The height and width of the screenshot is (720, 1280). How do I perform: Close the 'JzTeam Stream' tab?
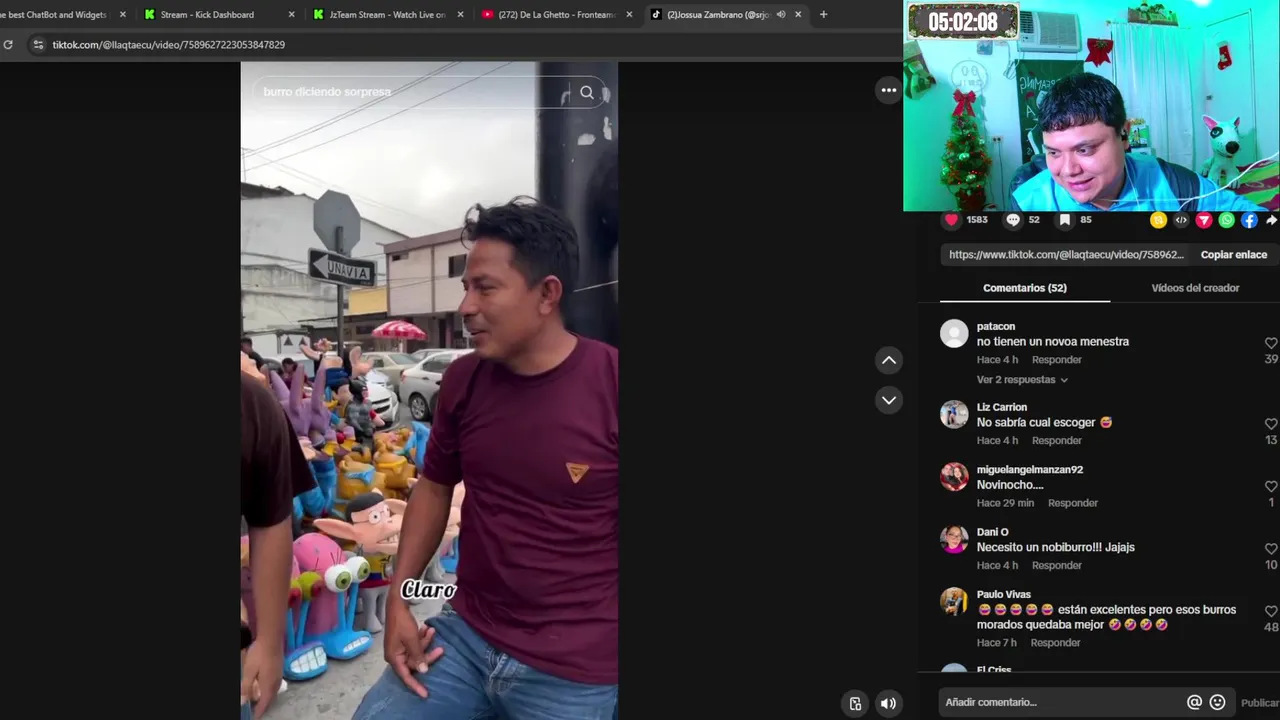460,14
